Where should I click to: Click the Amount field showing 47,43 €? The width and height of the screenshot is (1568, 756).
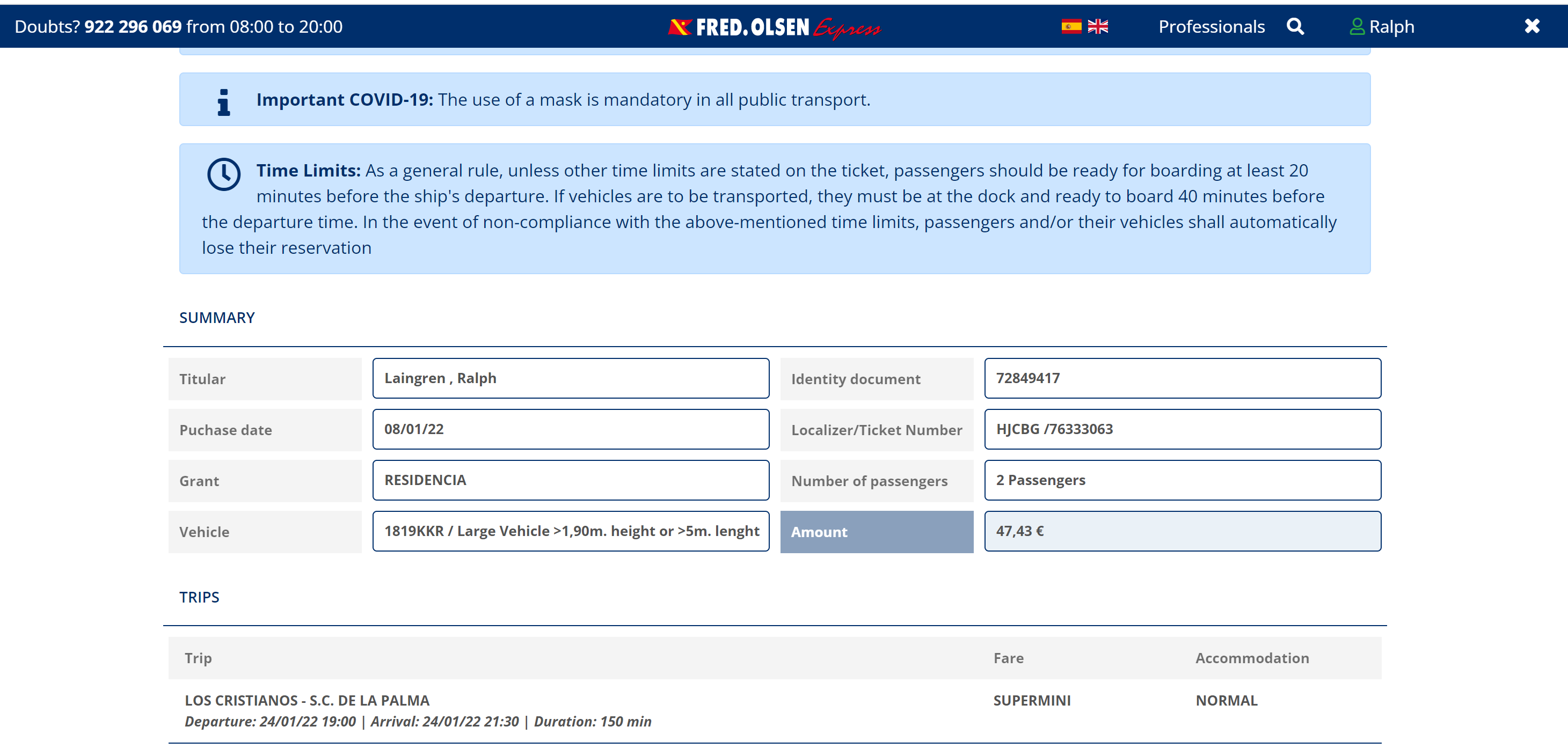1182,532
